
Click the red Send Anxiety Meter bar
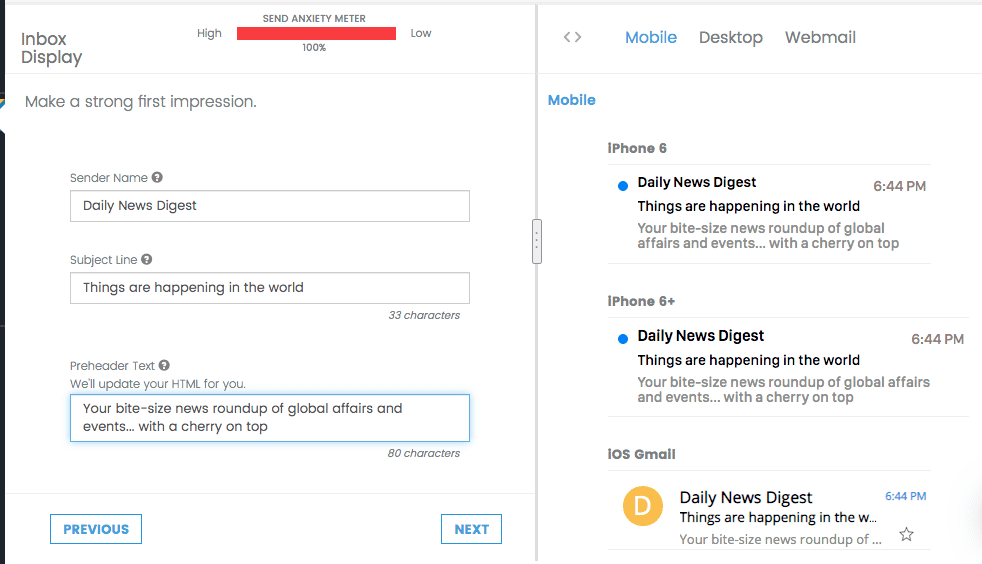point(316,33)
